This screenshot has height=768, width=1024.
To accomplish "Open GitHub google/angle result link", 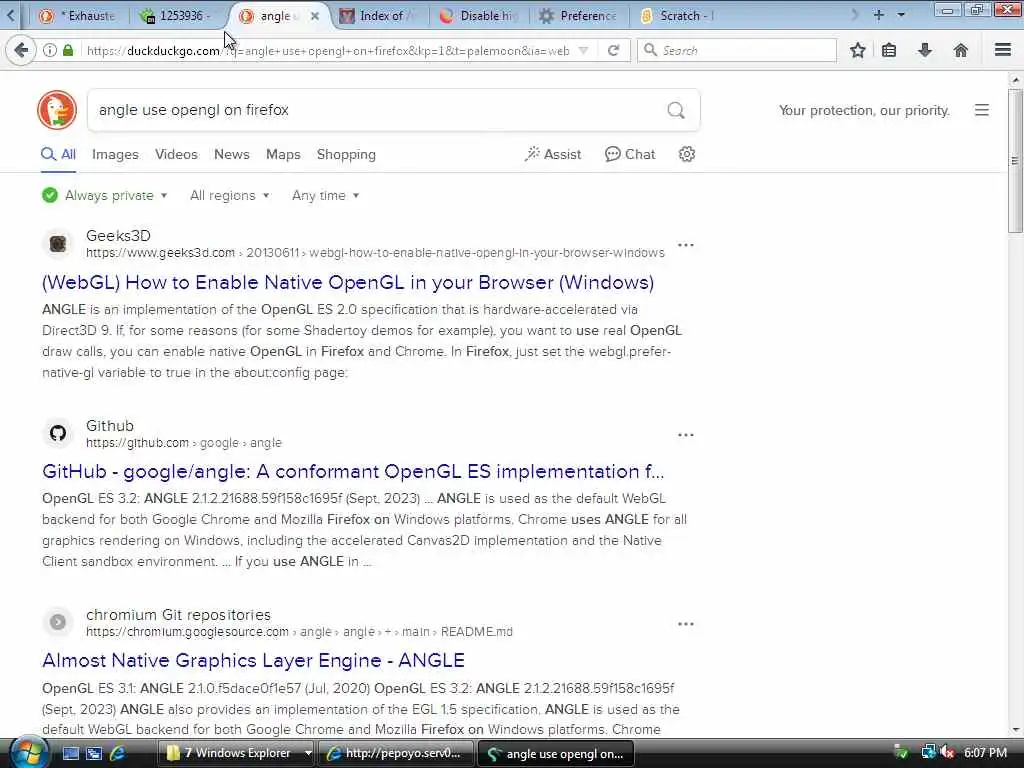I will coord(353,471).
